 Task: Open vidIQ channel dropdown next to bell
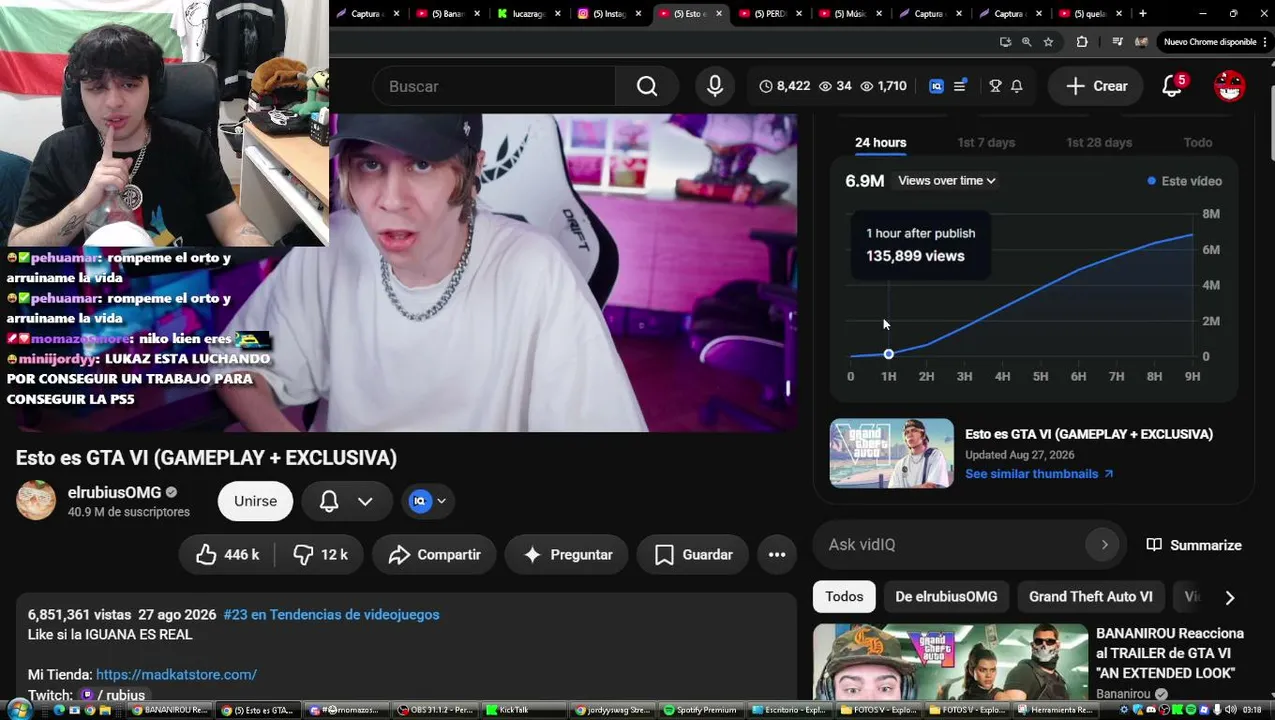[x=427, y=501]
